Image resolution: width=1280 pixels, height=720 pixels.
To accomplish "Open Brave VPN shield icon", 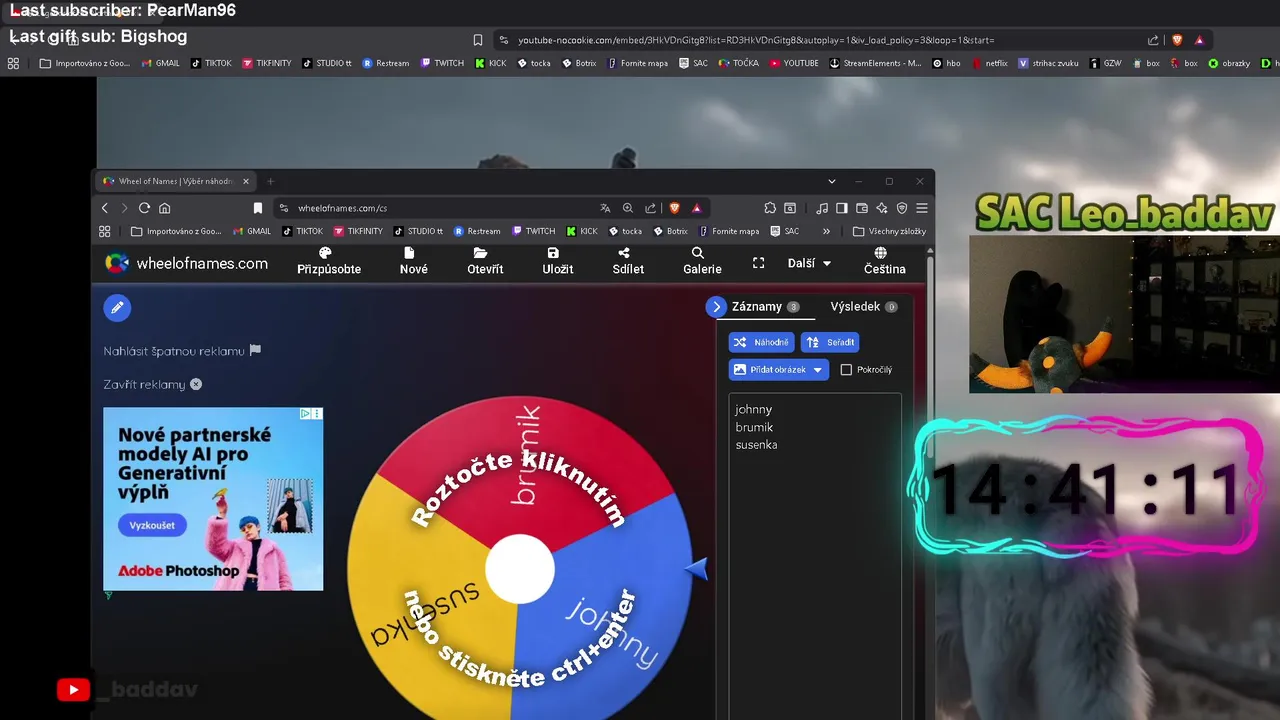I will point(902,208).
